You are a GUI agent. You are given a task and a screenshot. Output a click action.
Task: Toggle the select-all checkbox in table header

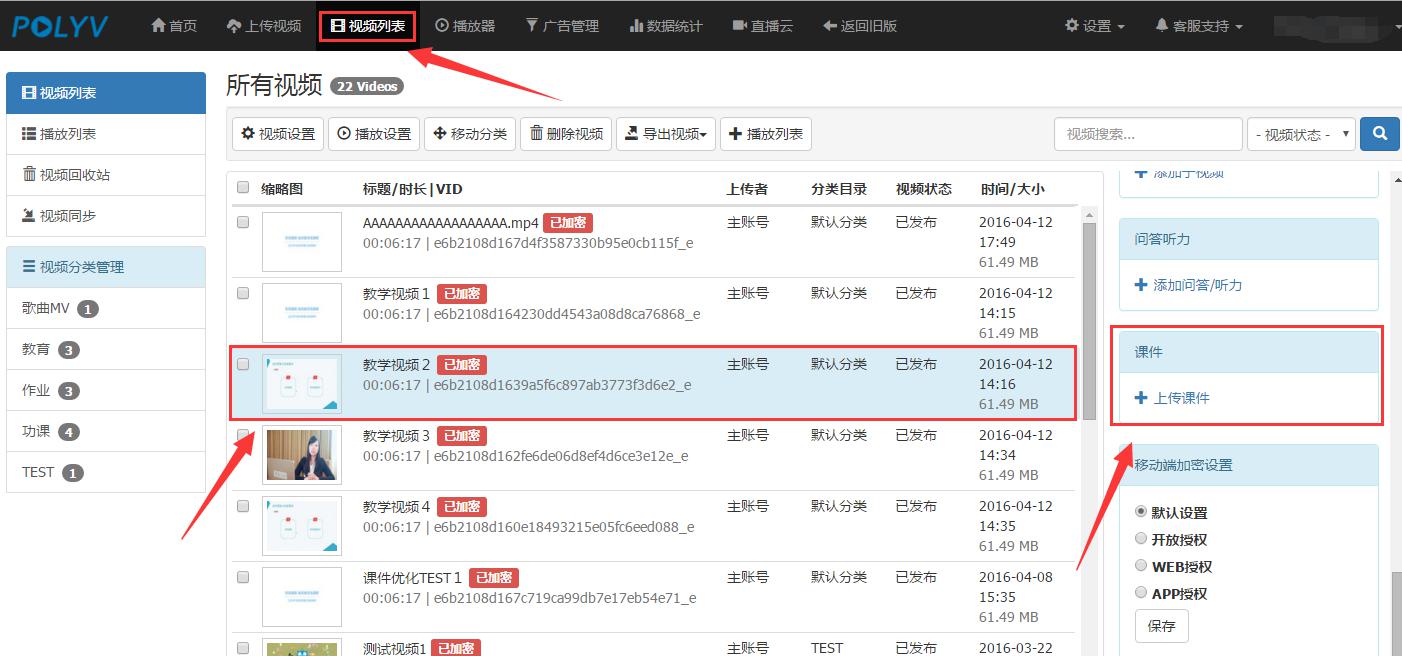[243, 188]
